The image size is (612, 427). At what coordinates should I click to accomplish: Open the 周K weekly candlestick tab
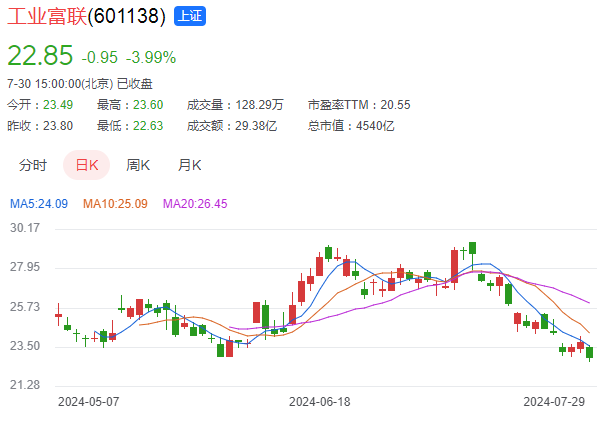138,165
